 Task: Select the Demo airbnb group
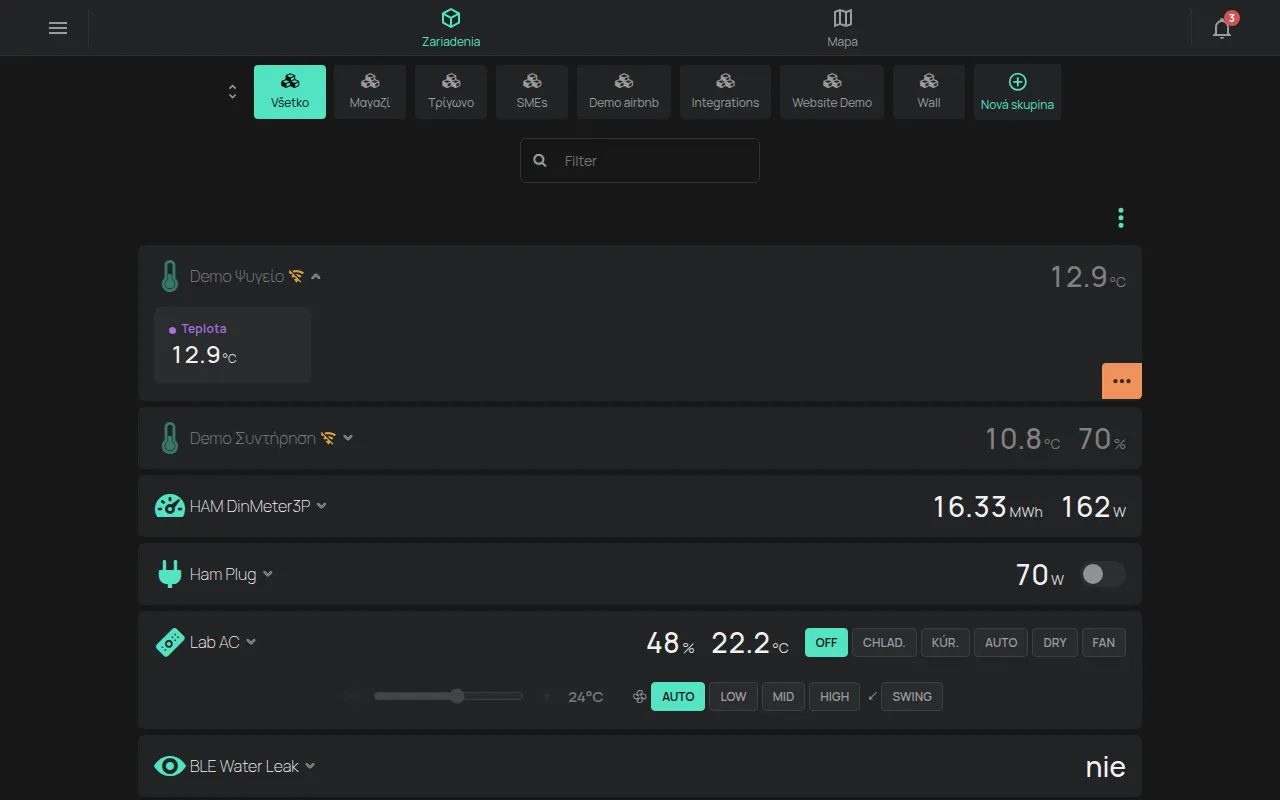(624, 92)
